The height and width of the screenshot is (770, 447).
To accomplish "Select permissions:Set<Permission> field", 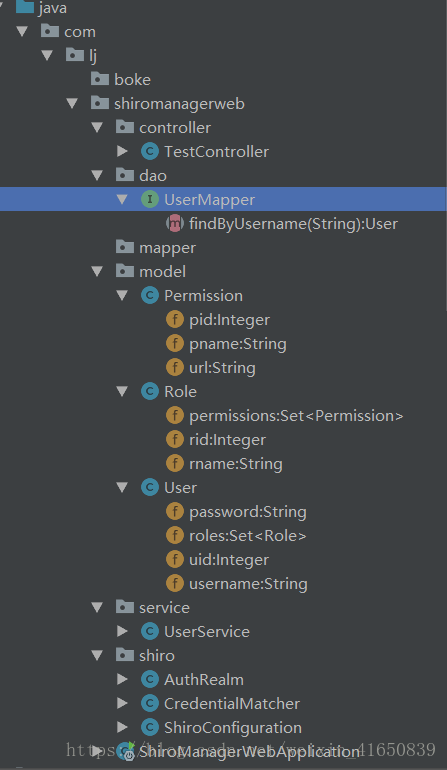I will pos(296,416).
